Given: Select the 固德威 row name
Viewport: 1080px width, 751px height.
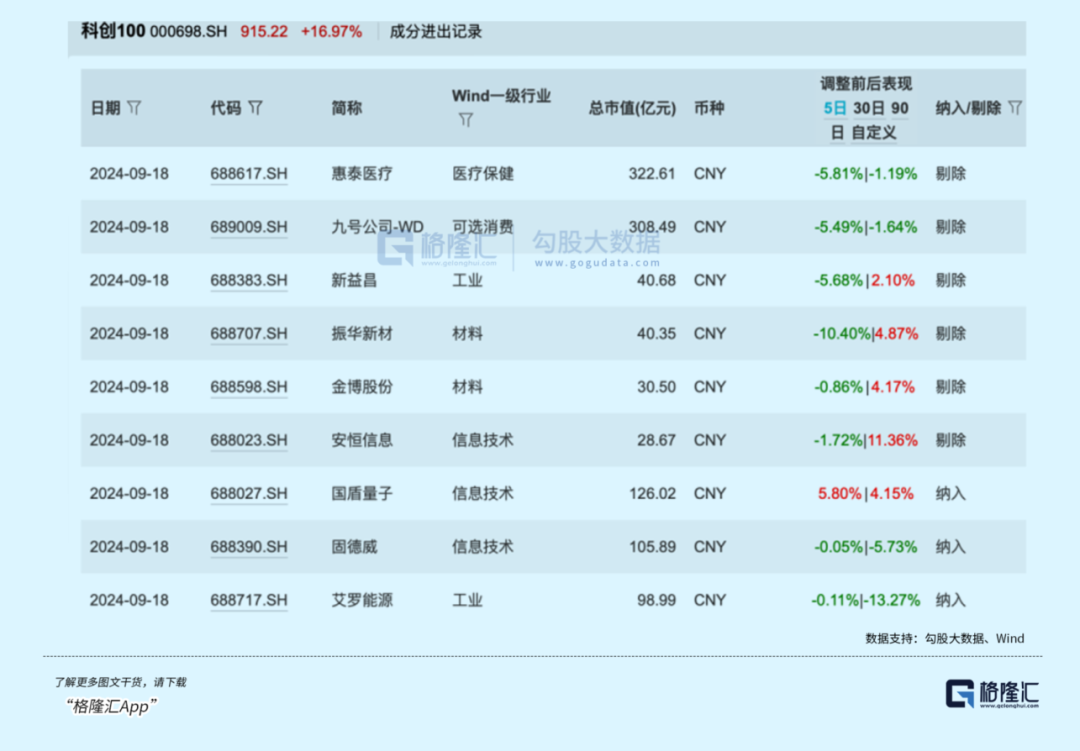Looking at the screenshot, I should [354, 547].
